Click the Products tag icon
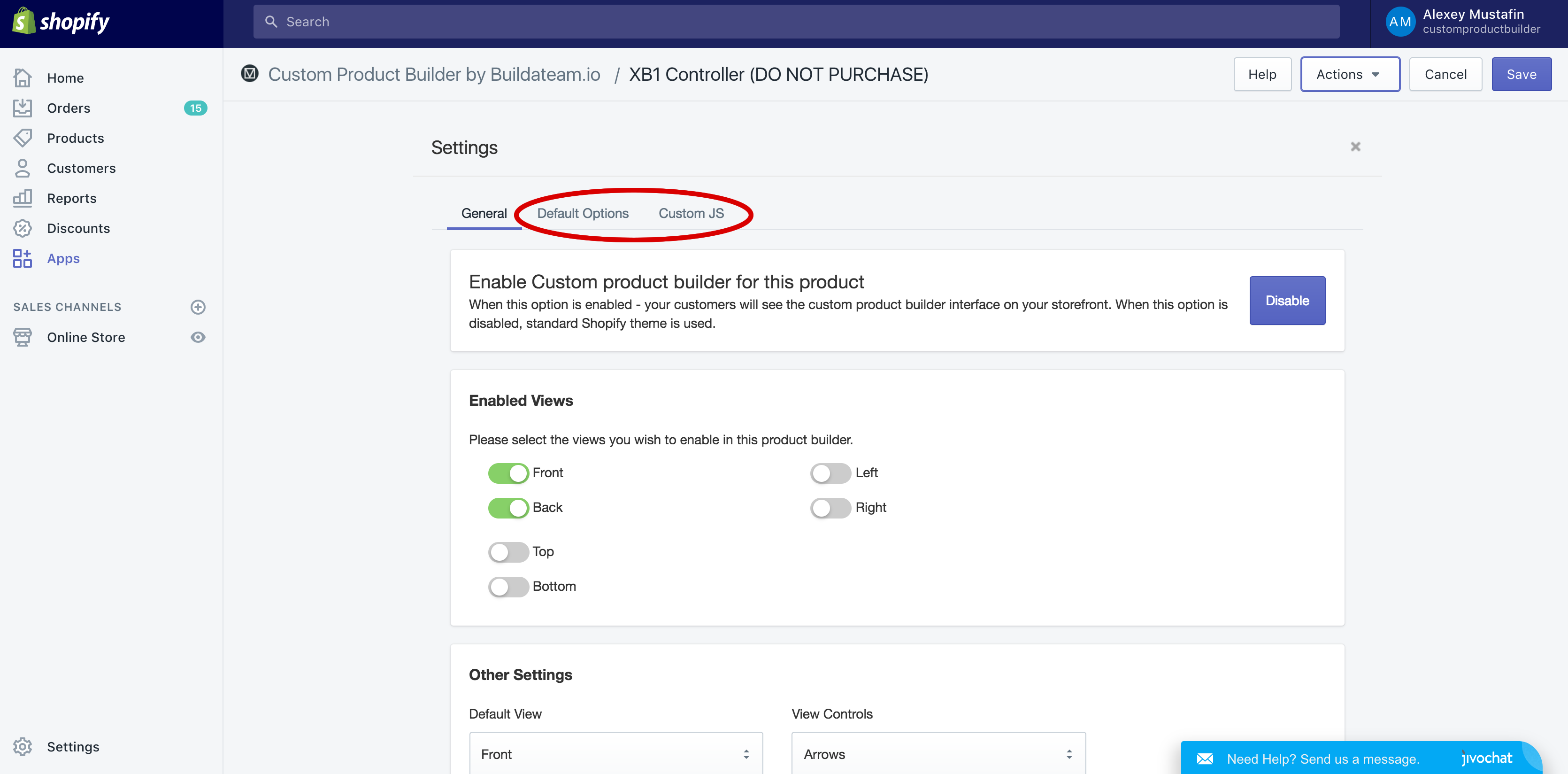The width and height of the screenshot is (1568, 774). pyautogui.click(x=23, y=138)
